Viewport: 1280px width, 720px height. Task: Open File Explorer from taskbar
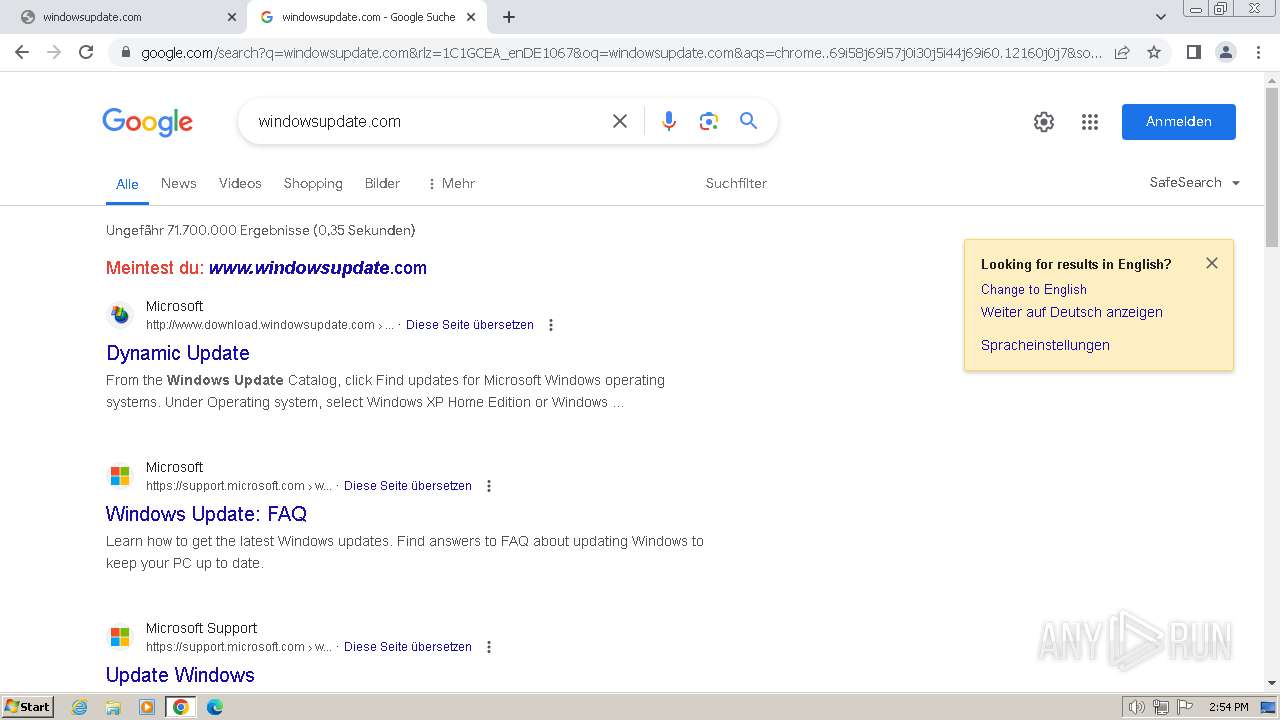113,707
